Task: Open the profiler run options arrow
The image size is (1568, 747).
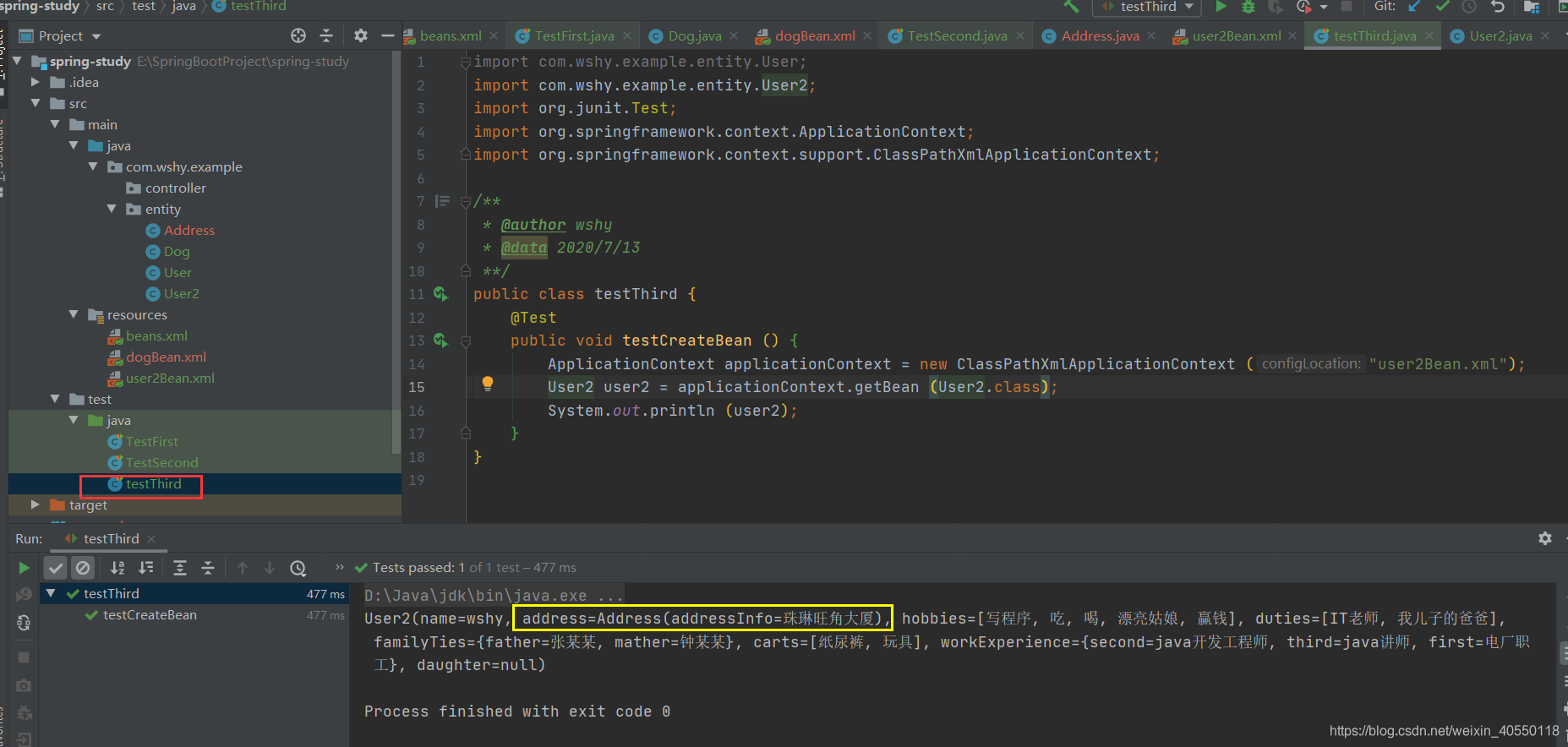Action: [x=1324, y=7]
